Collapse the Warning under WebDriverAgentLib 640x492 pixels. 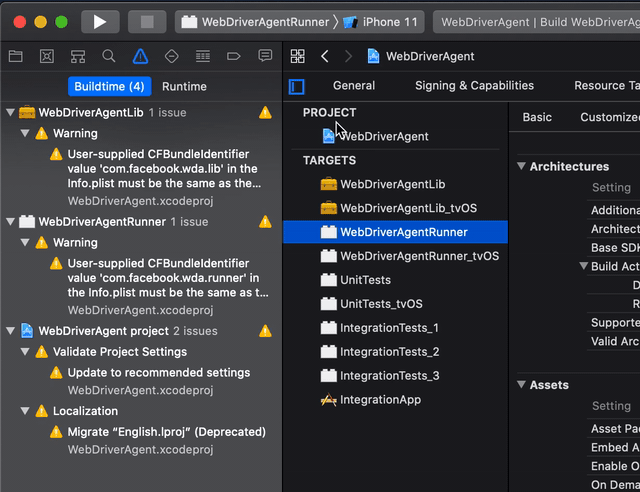(x=25, y=133)
